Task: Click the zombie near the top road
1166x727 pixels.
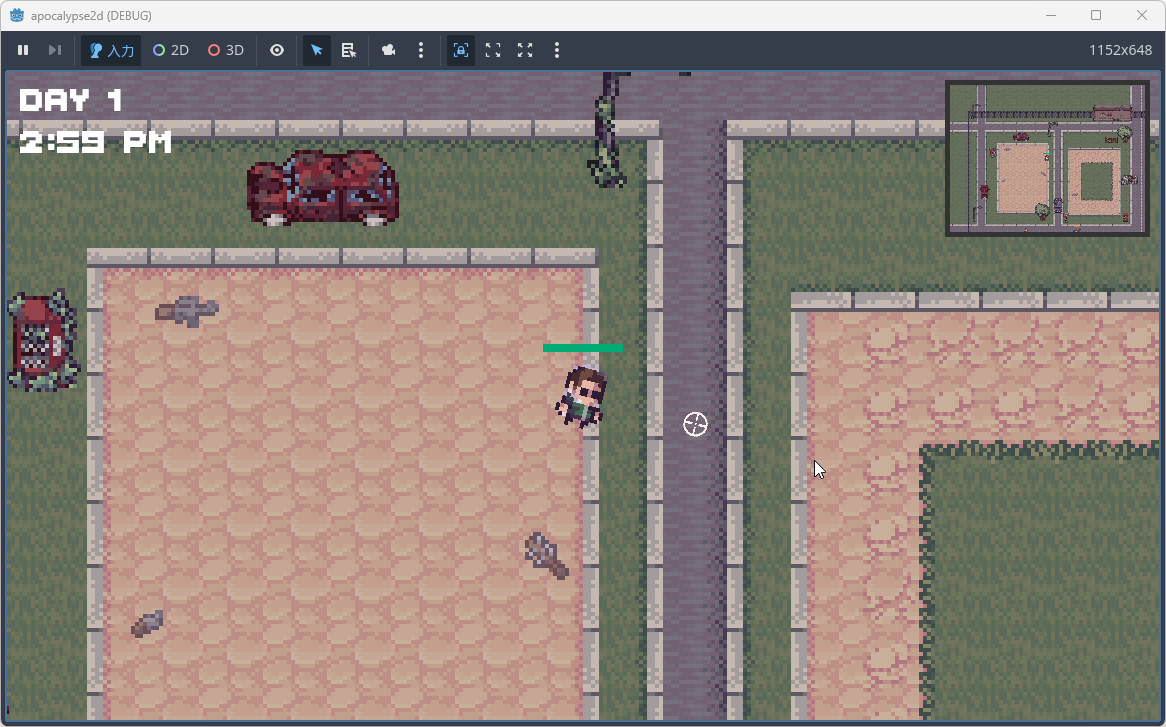Action: 609,130
